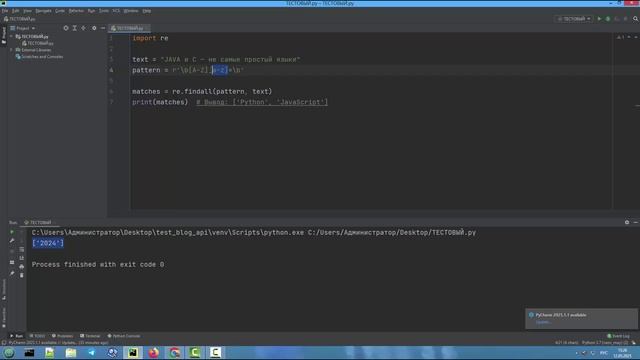This screenshot has height=360, width=640.
Task: Expand External Libraries tree node
Action: point(11,50)
